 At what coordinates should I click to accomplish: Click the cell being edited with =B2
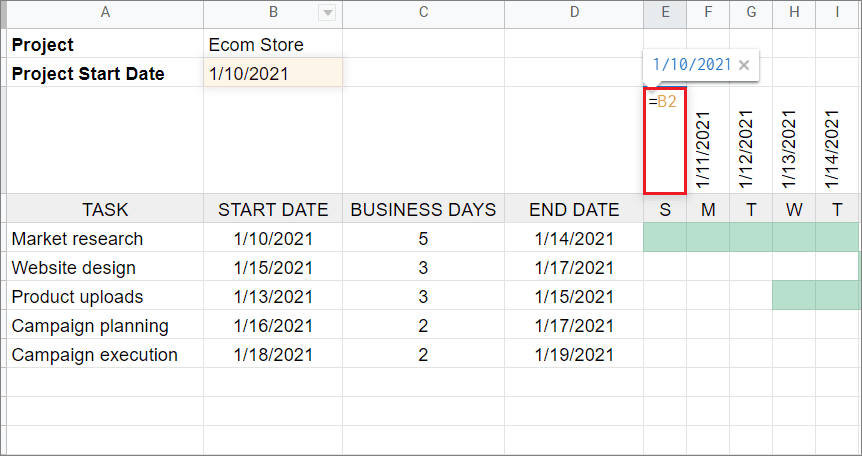(664, 140)
